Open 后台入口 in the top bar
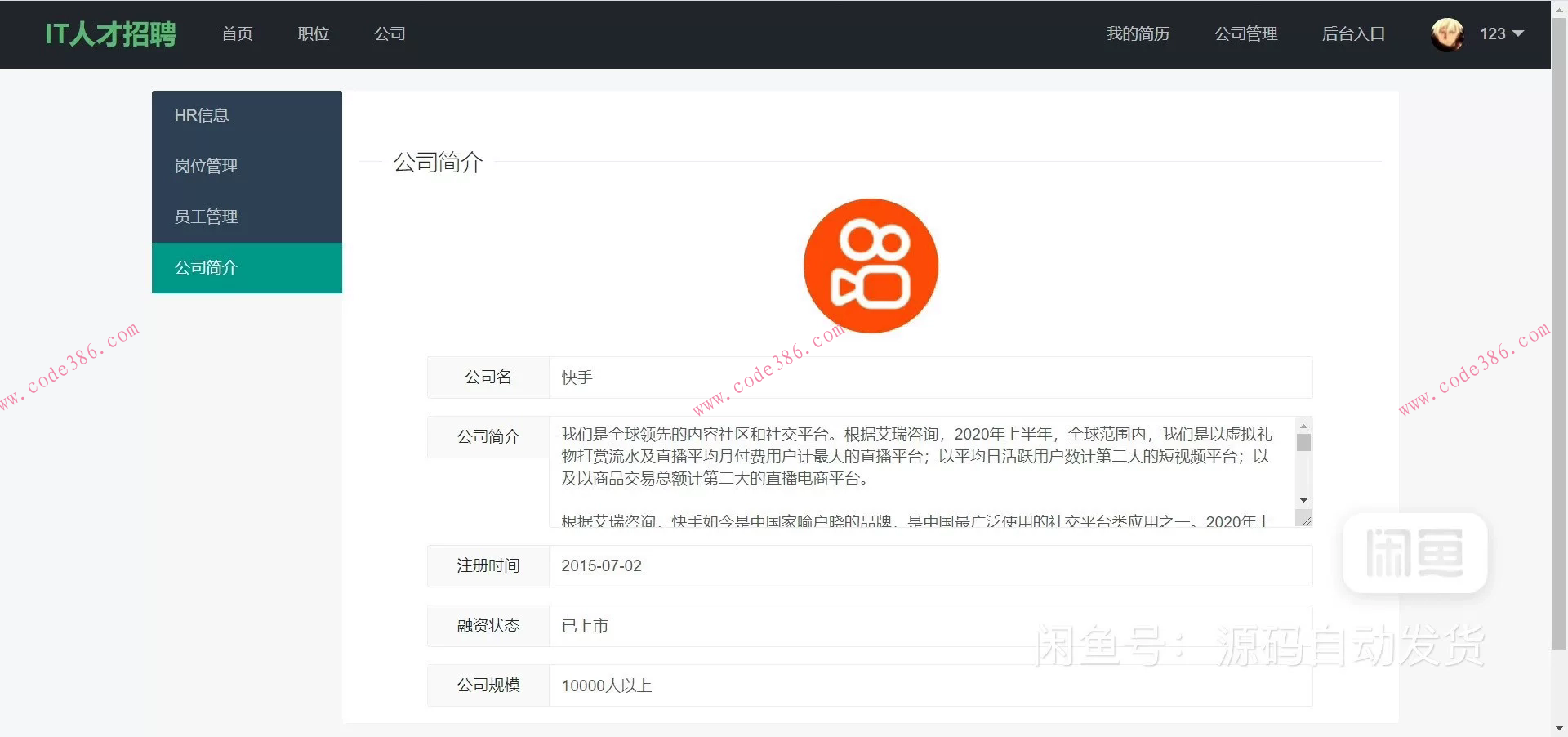Viewport: 1568px width, 737px height. click(x=1353, y=33)
